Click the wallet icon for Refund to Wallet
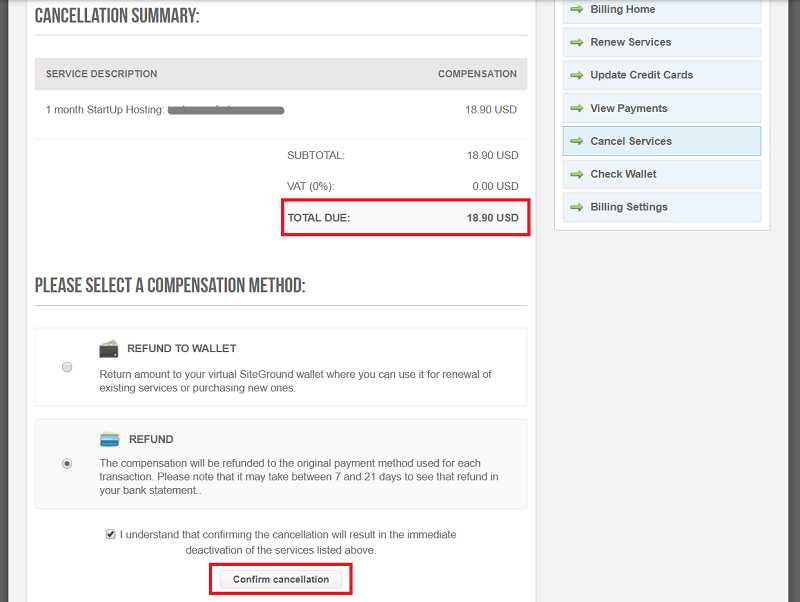The height and width of the screenshot is (602, 800). (109, 349)
